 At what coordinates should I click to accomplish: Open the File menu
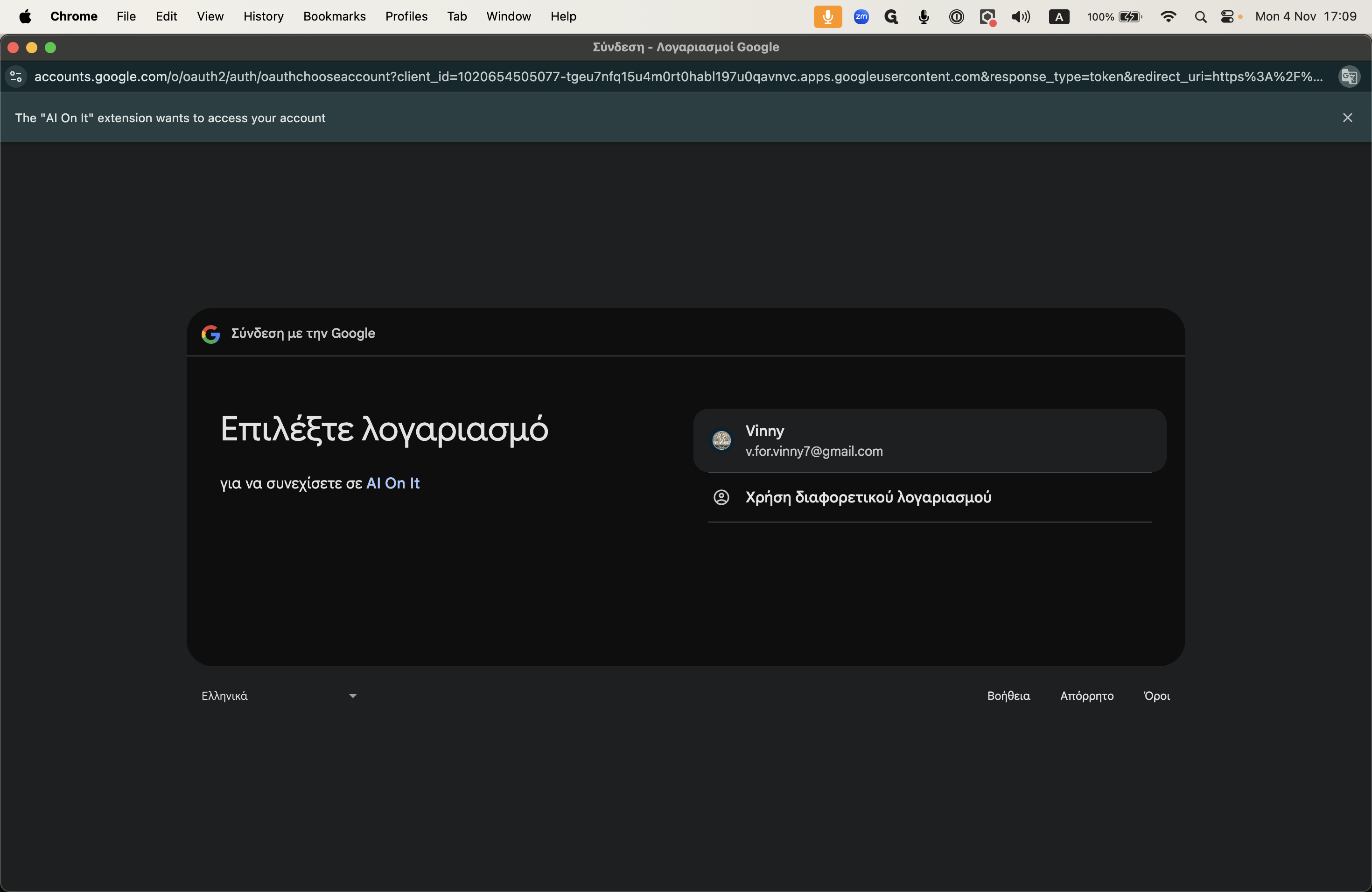pos(126,16)
